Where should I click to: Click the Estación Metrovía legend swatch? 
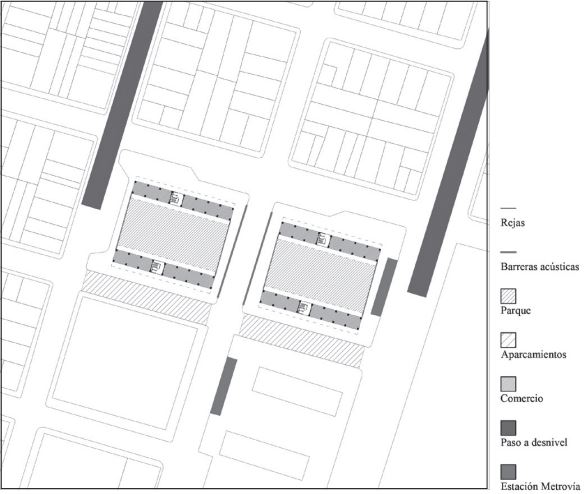coord(508,472)
